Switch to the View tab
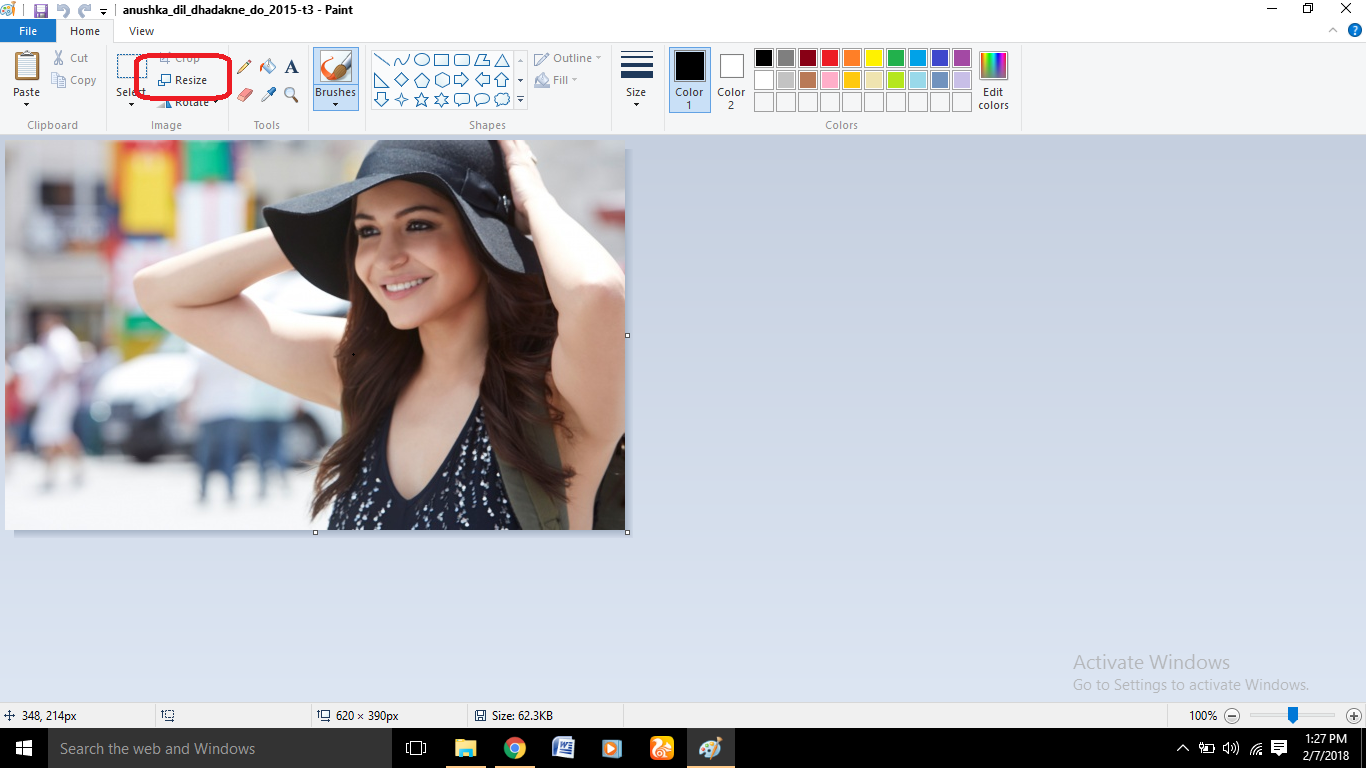Image resolution: width=1366 pixels, height=768 pixels. [141, 31]
